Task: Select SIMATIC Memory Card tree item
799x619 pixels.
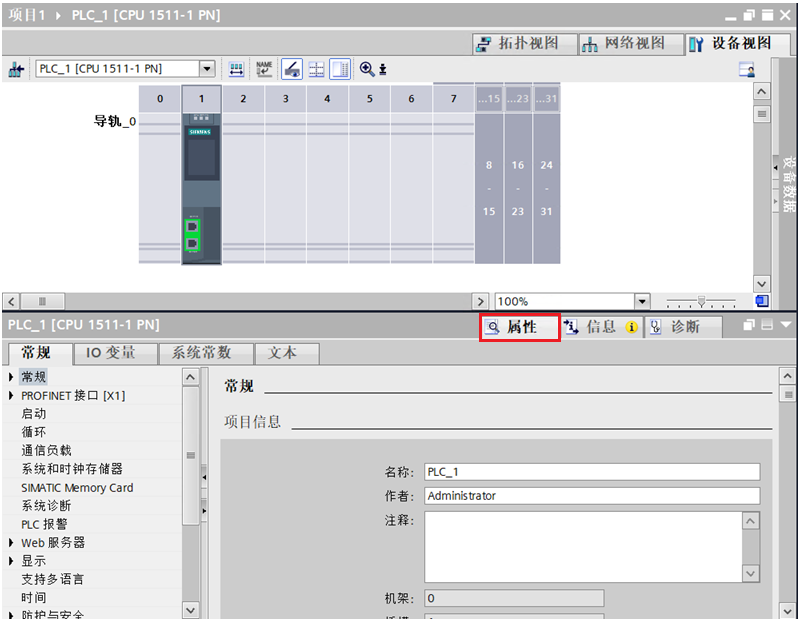Action: coord(77,488)
